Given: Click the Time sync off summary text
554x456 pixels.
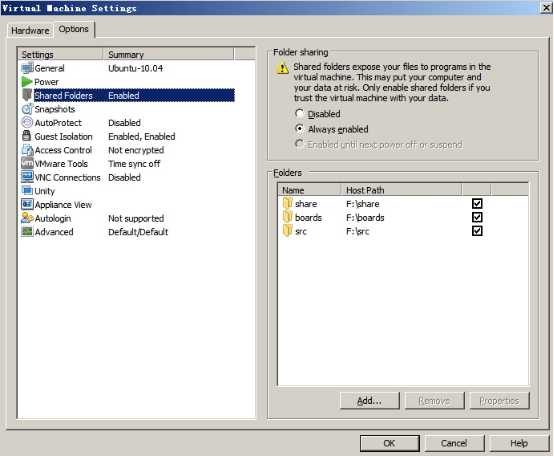Looking at the screenshot, I should [x=134, y=164].
